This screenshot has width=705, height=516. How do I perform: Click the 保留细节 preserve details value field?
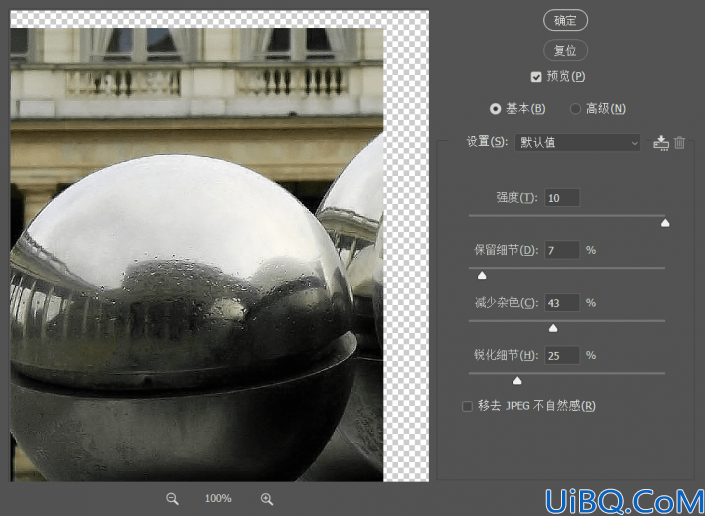[x=562, y=250]
